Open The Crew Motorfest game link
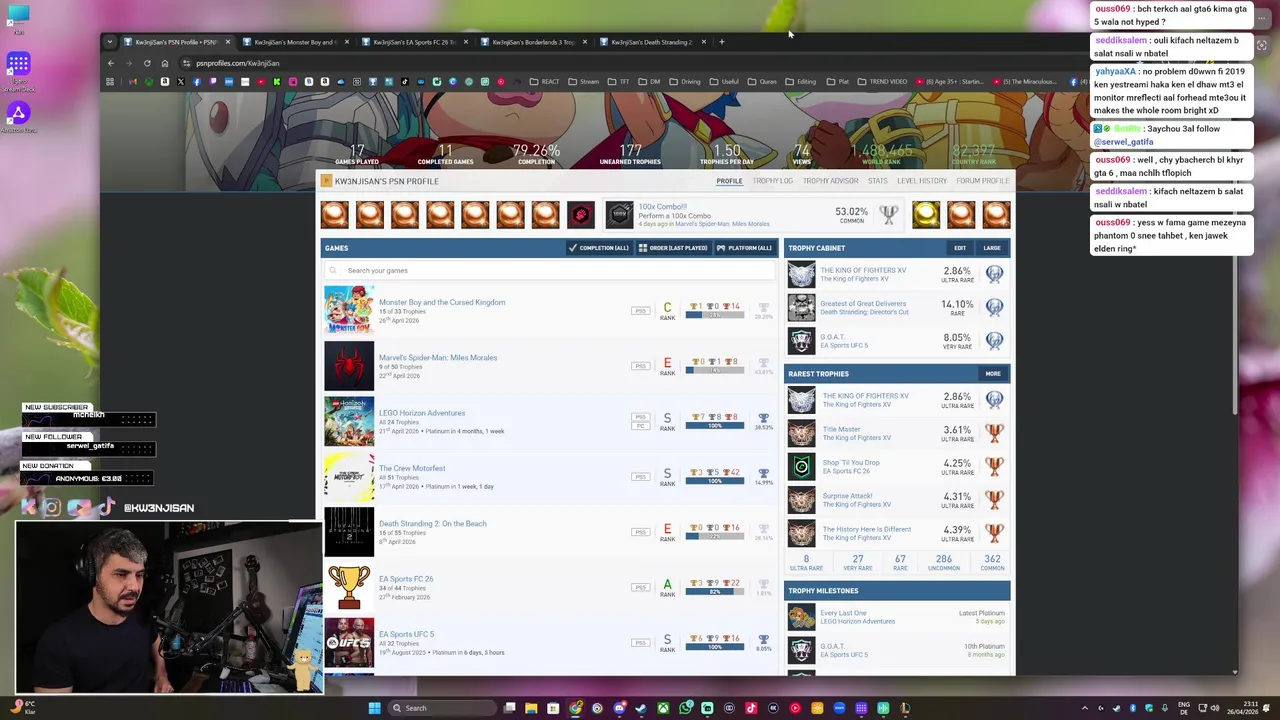 (x=412, y=468)
